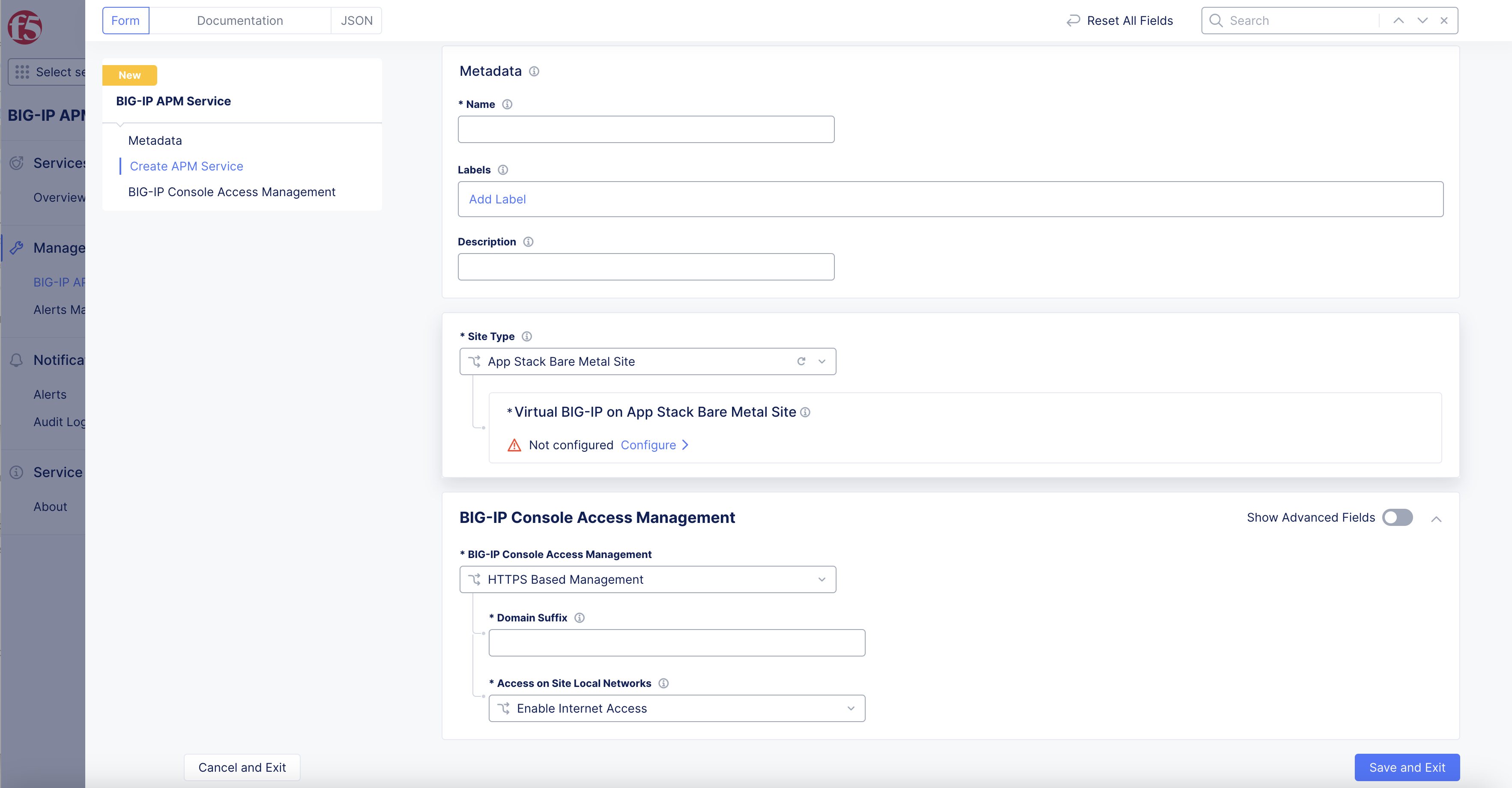Open info tooltip next to Name
Image resolution: width=1512 pixels, height=788 pixels.
tap(507, 104)
